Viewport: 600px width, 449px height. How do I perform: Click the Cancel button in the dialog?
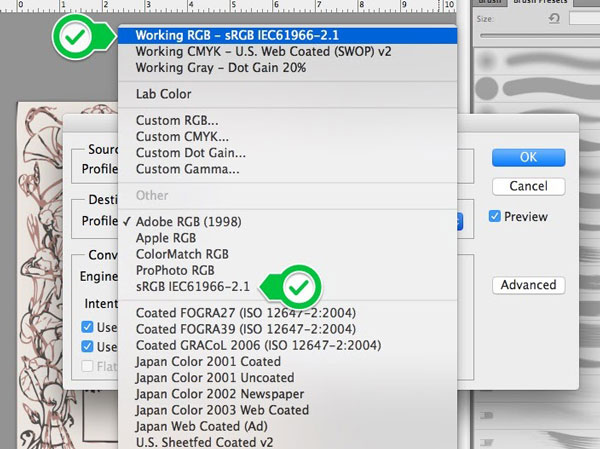[528, 186]
